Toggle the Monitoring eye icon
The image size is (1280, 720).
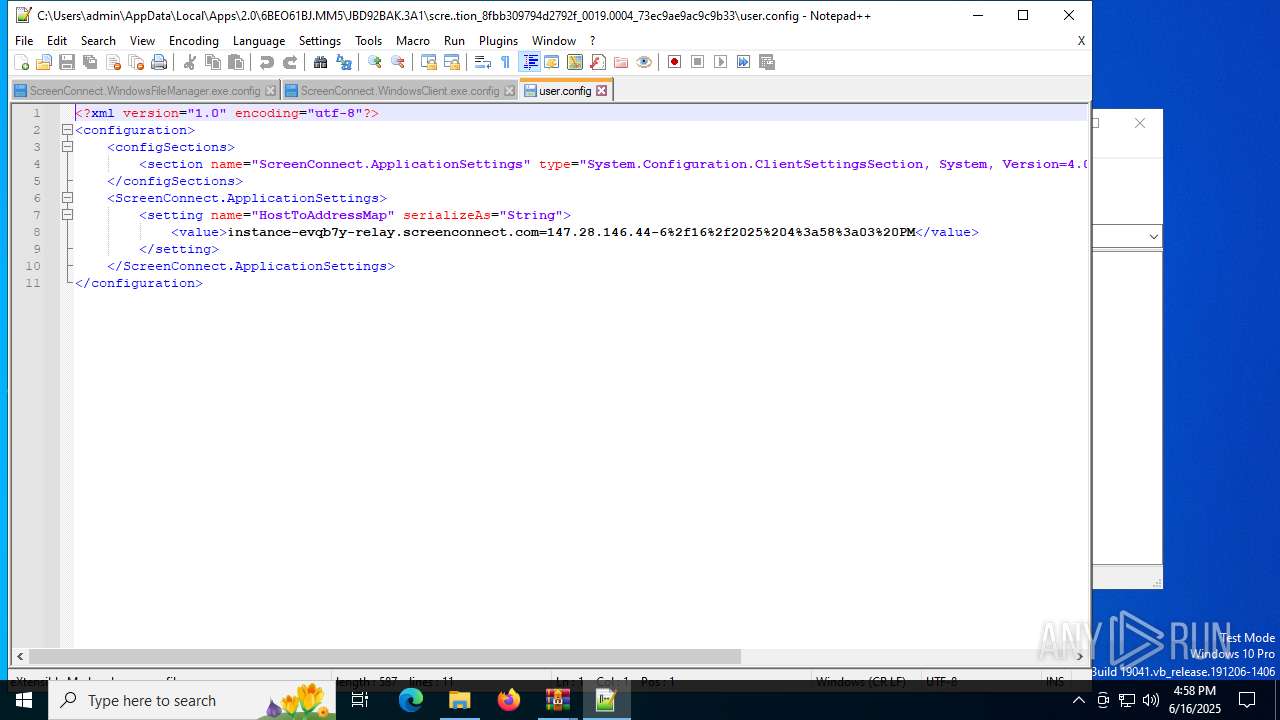643,62
